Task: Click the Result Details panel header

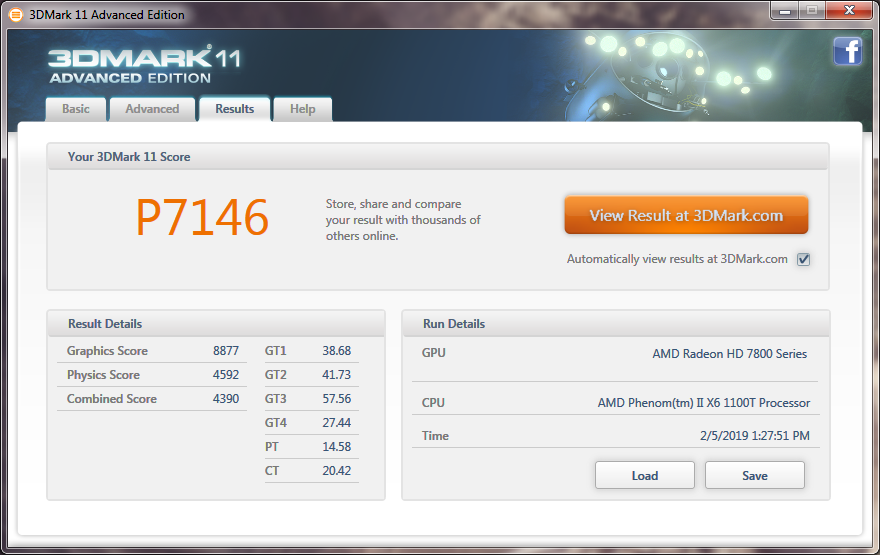Action: pyautogui.click(x=216, y=324)
